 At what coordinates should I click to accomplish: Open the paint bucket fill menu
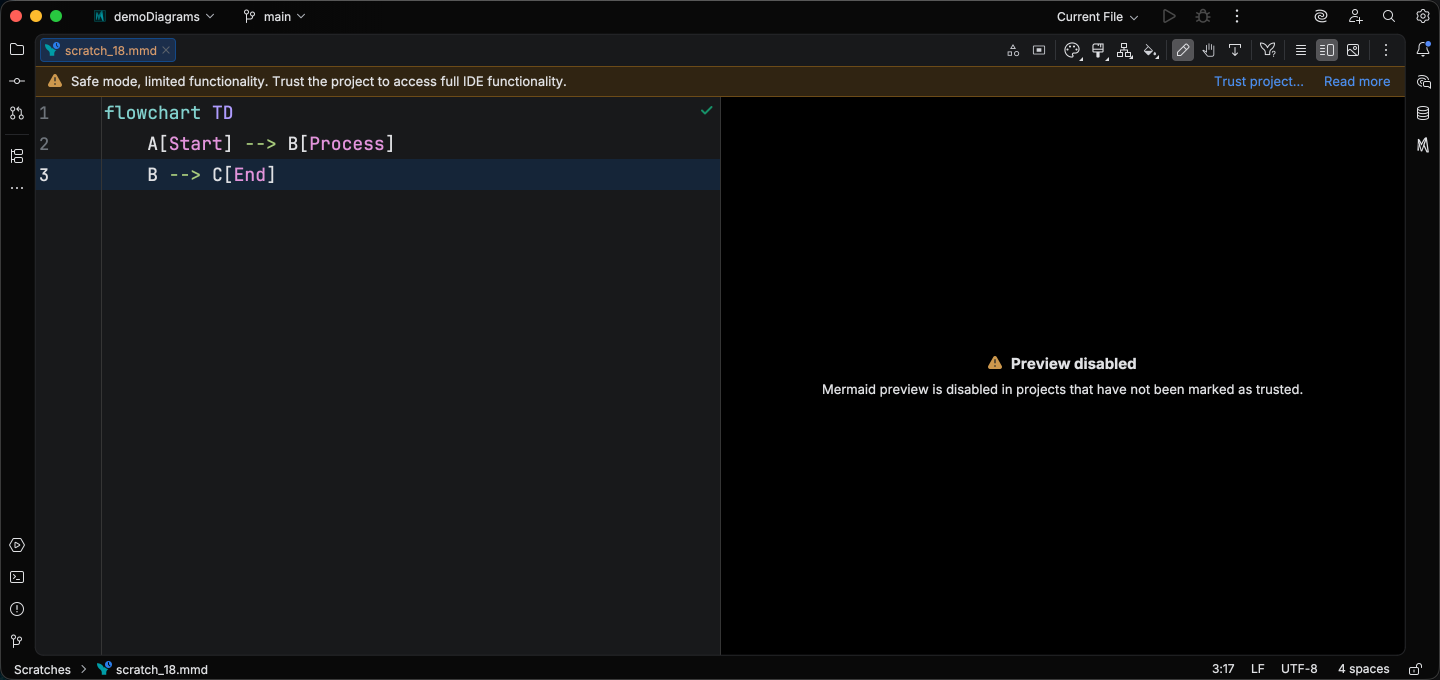pyautogui.click(x=1150, y=50)
